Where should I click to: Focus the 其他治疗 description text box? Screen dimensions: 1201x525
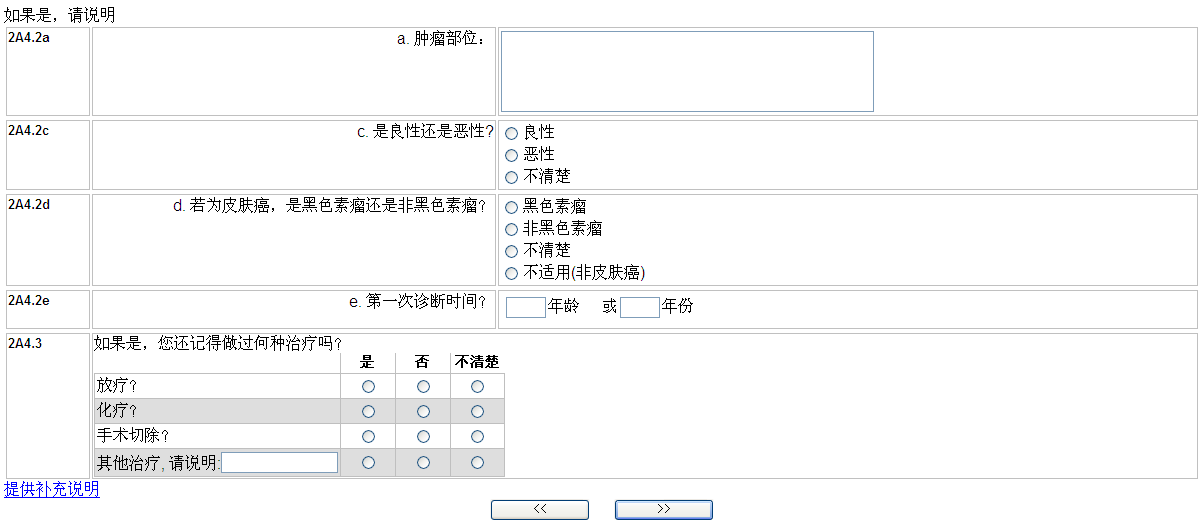(280, 462)
